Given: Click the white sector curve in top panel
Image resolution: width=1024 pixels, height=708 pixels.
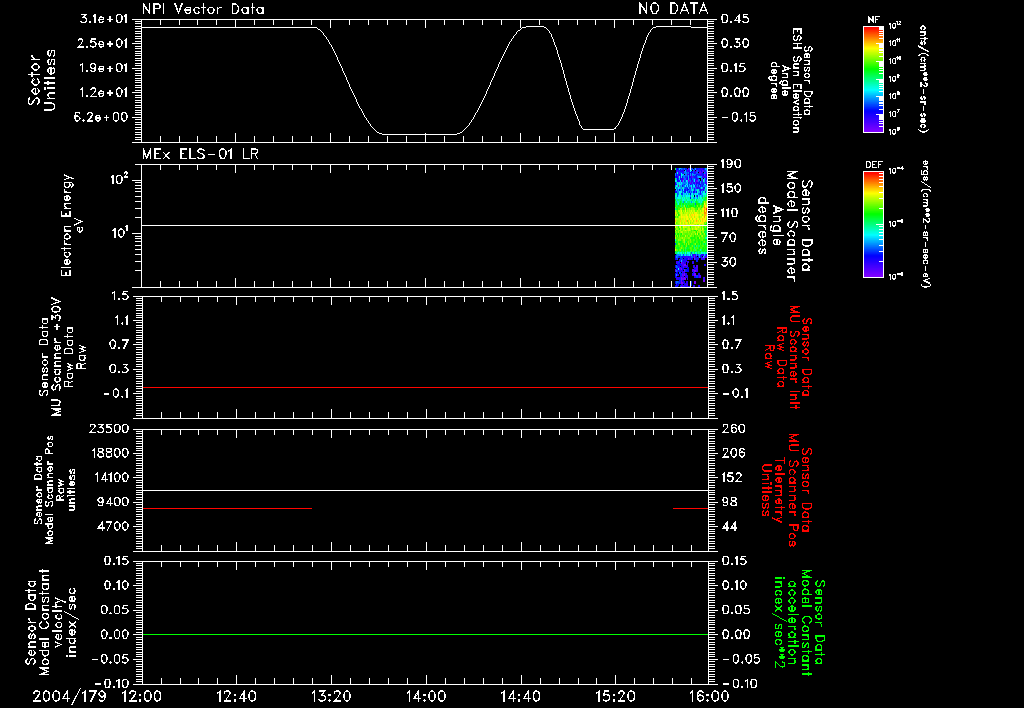Looking at the screenshot, I should click(424, 80).
